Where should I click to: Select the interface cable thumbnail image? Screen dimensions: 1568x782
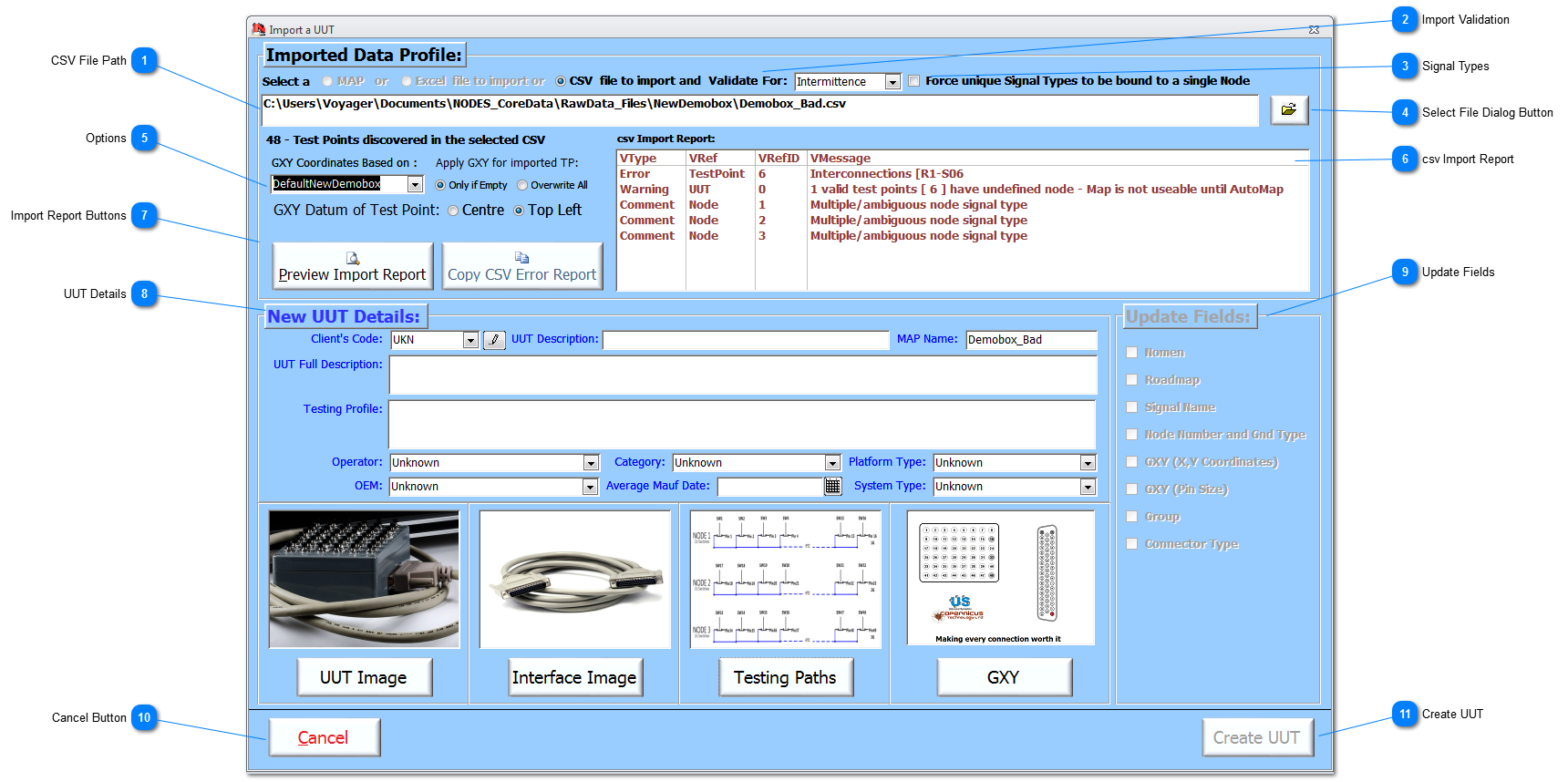pos(575,580)
